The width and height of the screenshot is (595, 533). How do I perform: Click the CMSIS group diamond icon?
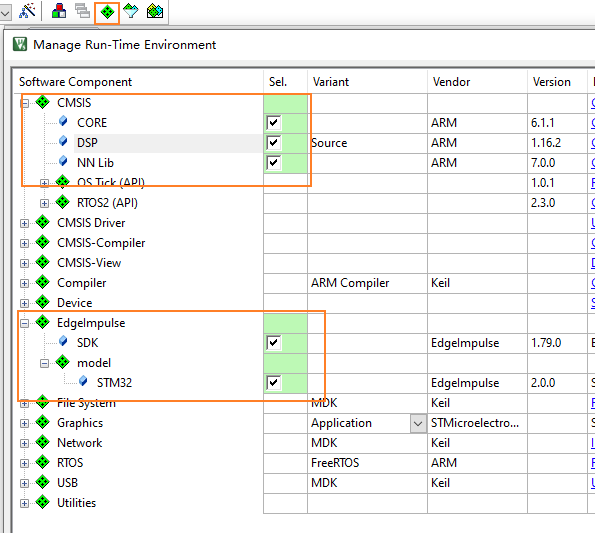(42, 102)
